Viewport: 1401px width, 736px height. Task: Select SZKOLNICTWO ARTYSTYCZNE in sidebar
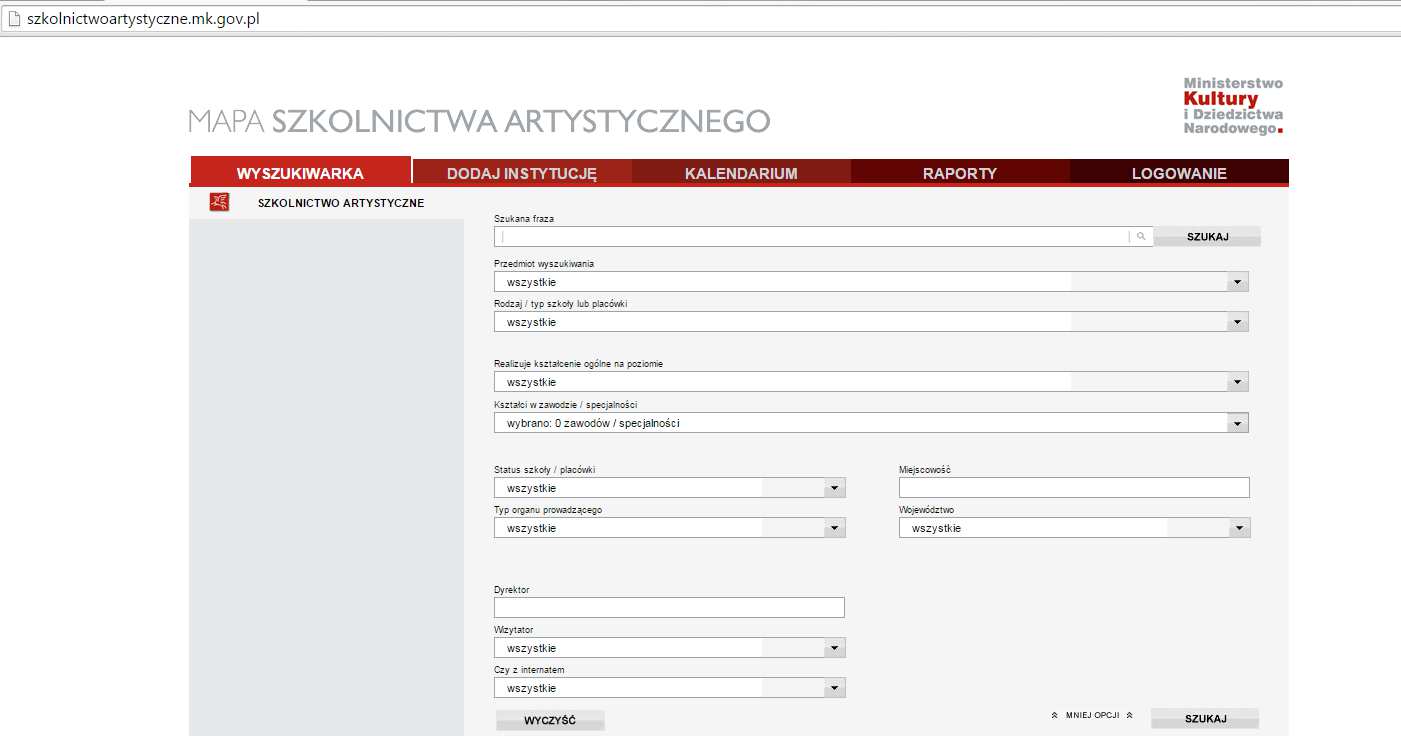[x=341, y=203]
